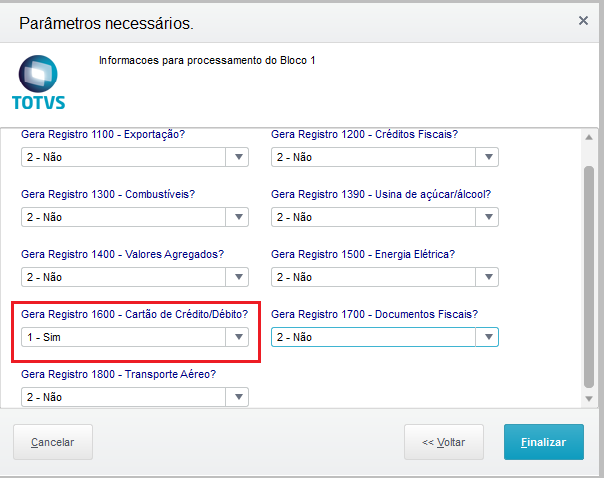604x478 pixels.
Task: Expand the Registro 1800 Transporte Aéreo dropdown
Action: click(x=238, y=397)
